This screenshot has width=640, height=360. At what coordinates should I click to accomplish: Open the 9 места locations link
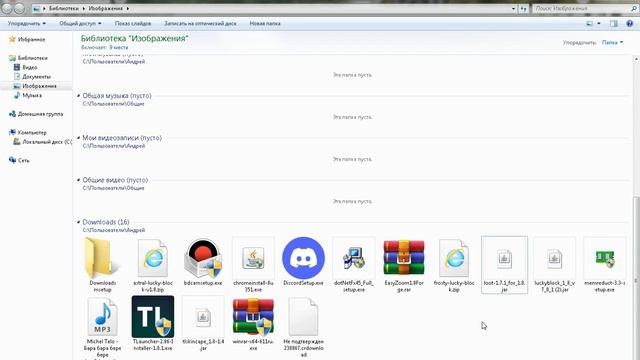coord(119,47)
